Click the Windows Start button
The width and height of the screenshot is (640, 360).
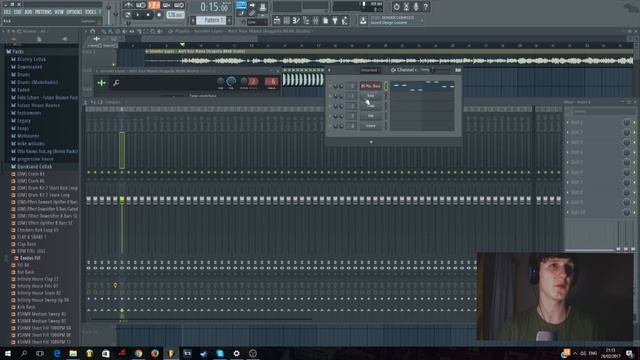tap(8, 353)
